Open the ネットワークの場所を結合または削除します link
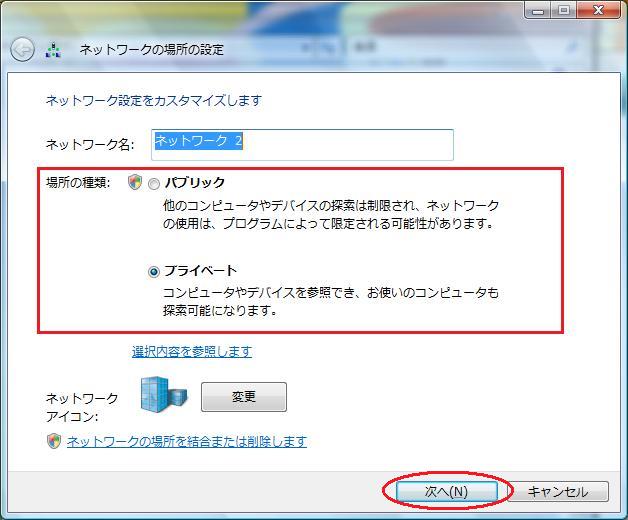Image resolution: width=628 pixels, height=520 pixels. click(x=186, y=441)
